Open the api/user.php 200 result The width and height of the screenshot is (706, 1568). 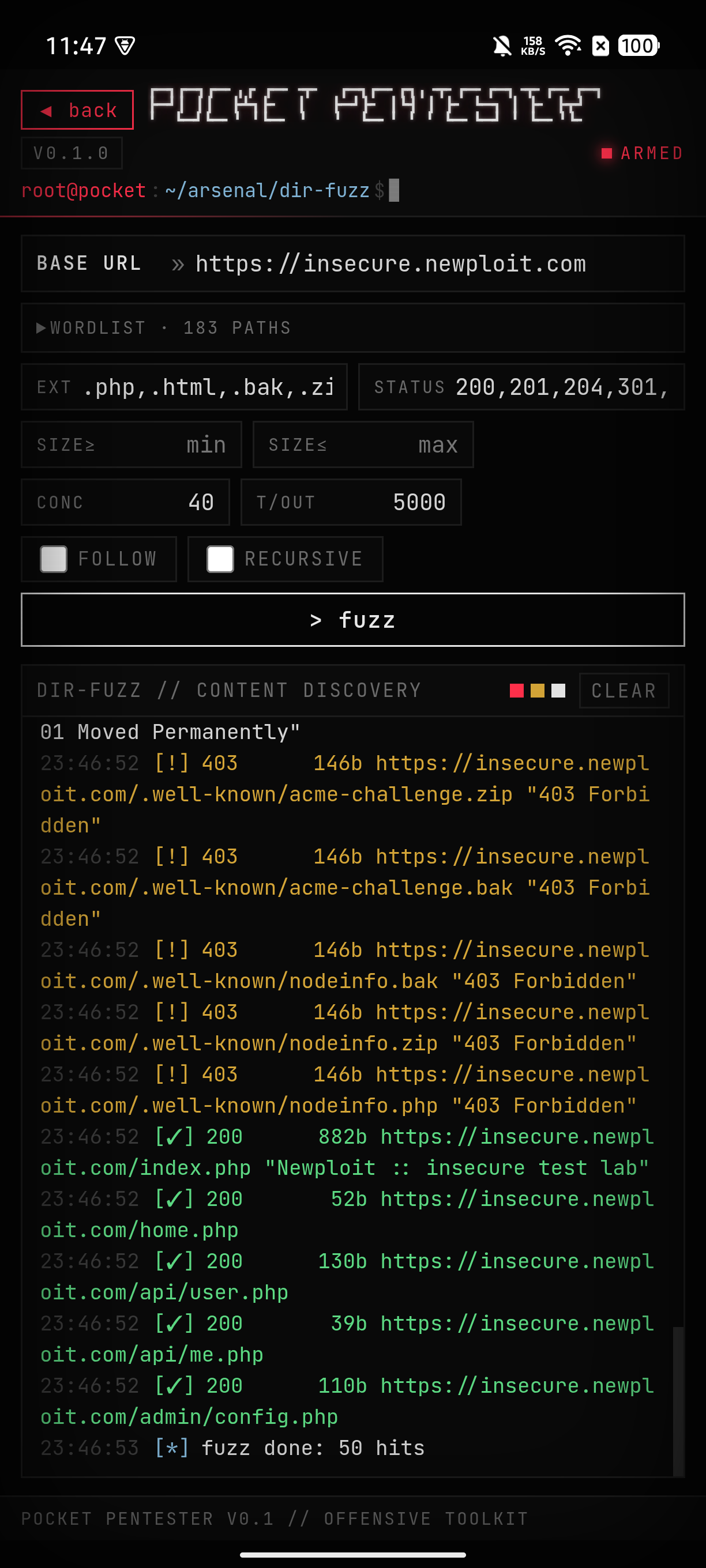[x=346, y=1276]
